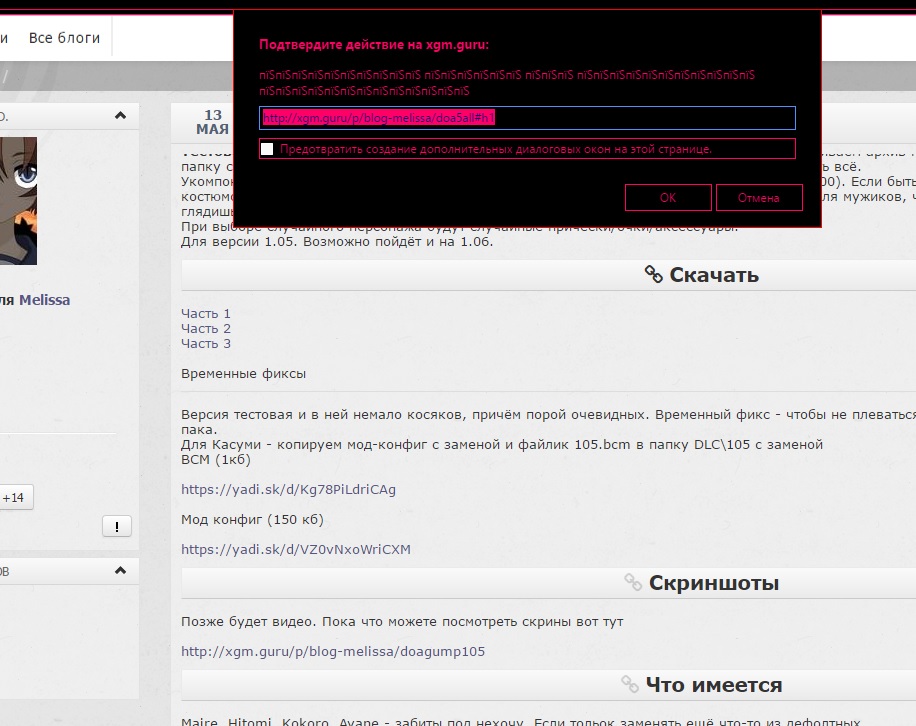The image size is (916, 726).
Task: Open the yadi.sk VZ0vNxoWriCXM link
Action: click(x=296, y=550)
